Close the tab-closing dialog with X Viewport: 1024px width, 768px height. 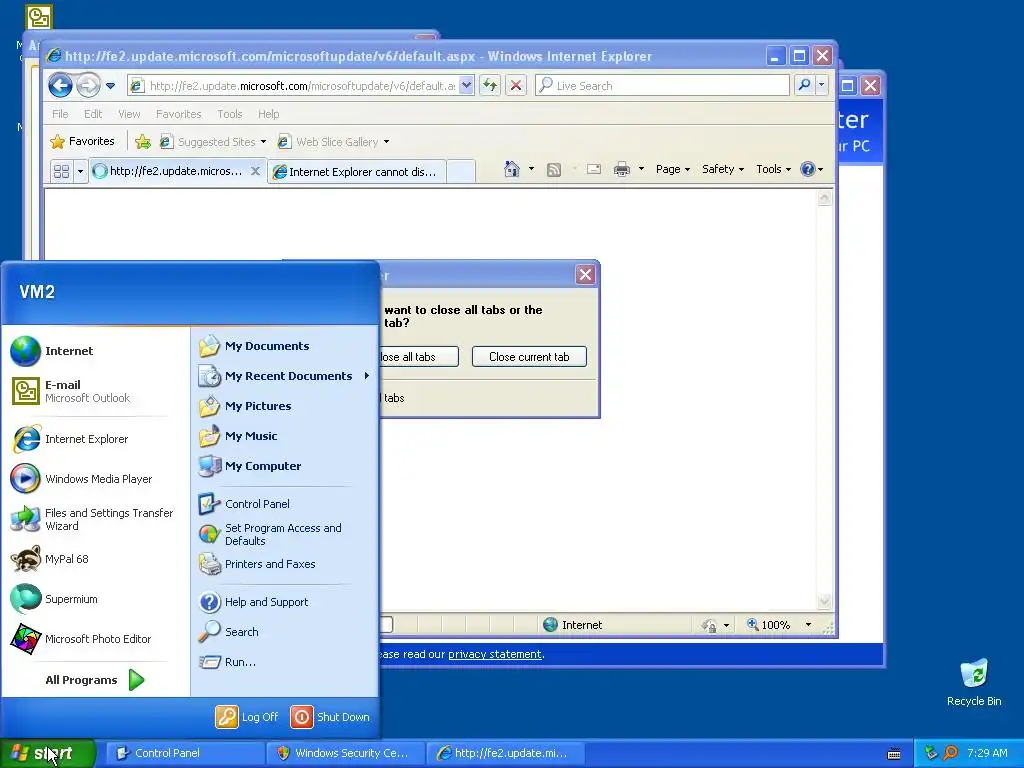[x=585, y=274]
